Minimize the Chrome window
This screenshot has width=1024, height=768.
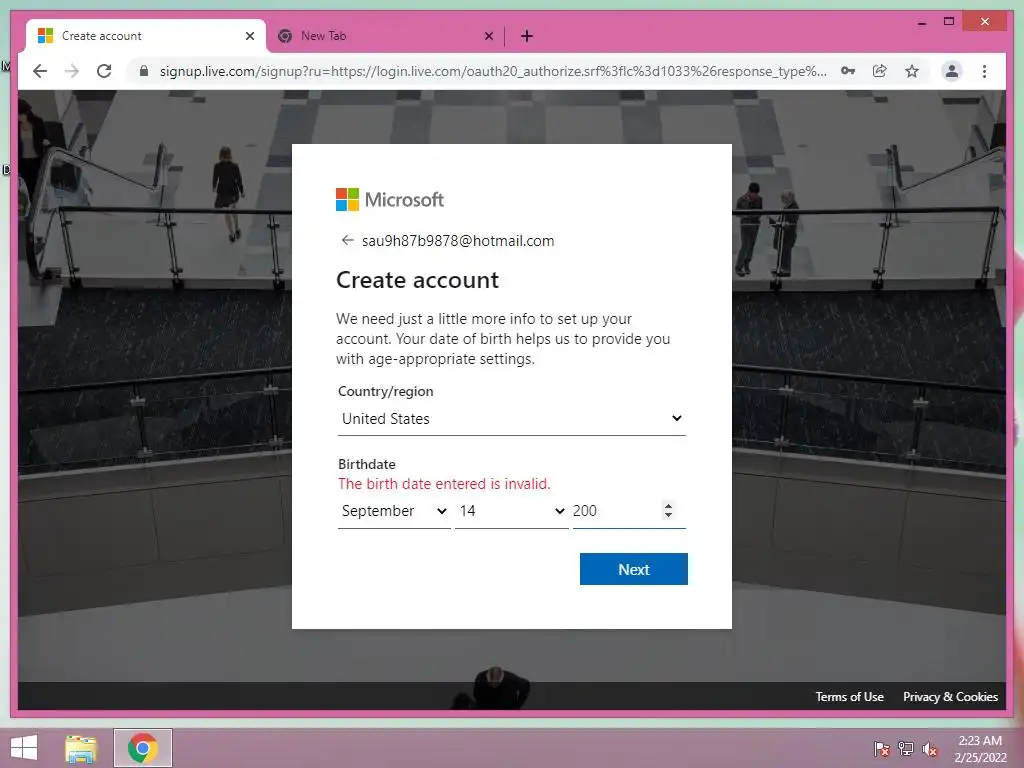click(x=921, y=22)
